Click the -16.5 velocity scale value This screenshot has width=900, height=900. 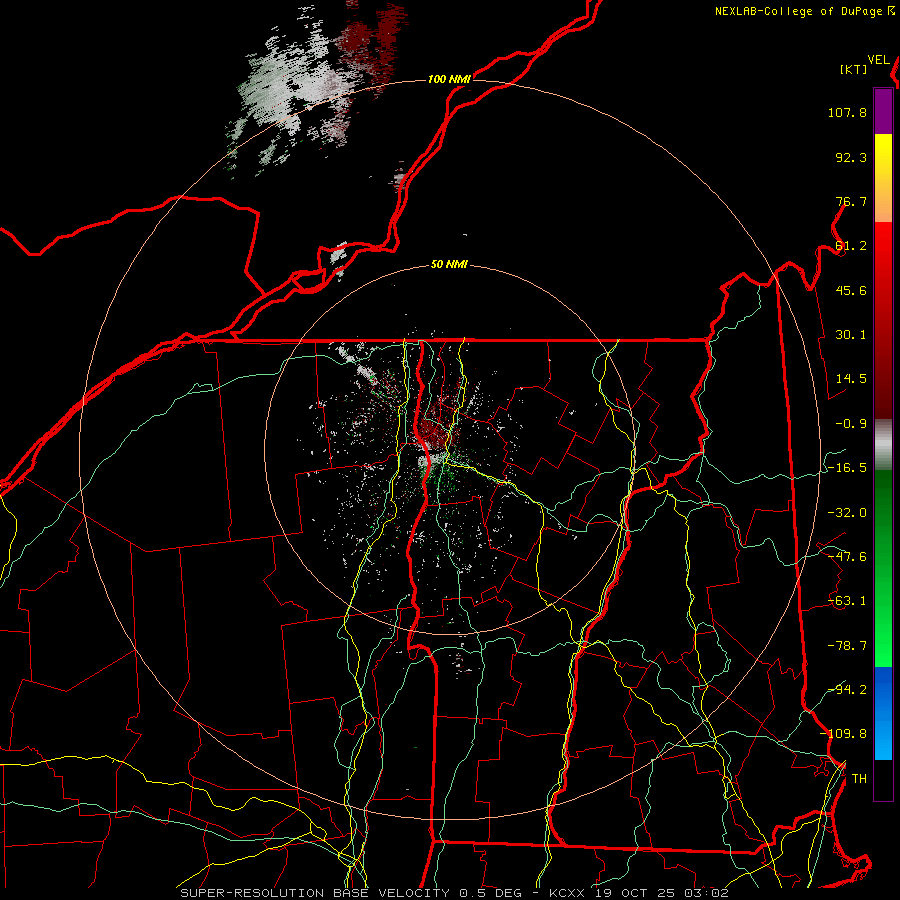pyautogui.click(x=847, y=468)
